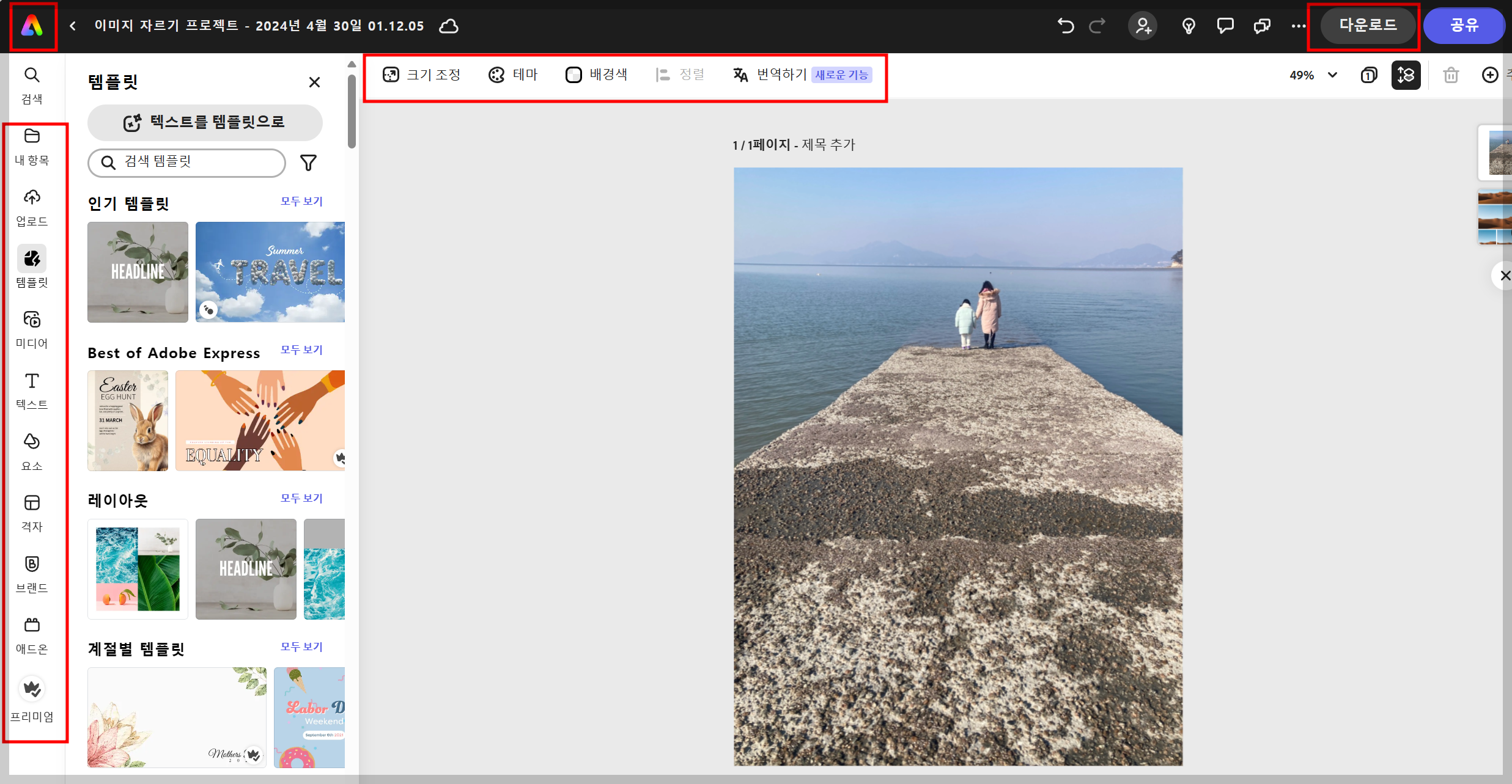This screenshot has width=1512, height=784.
Task: Open the page count icon
Action: pyautogui.click(x=1369, y=75)
